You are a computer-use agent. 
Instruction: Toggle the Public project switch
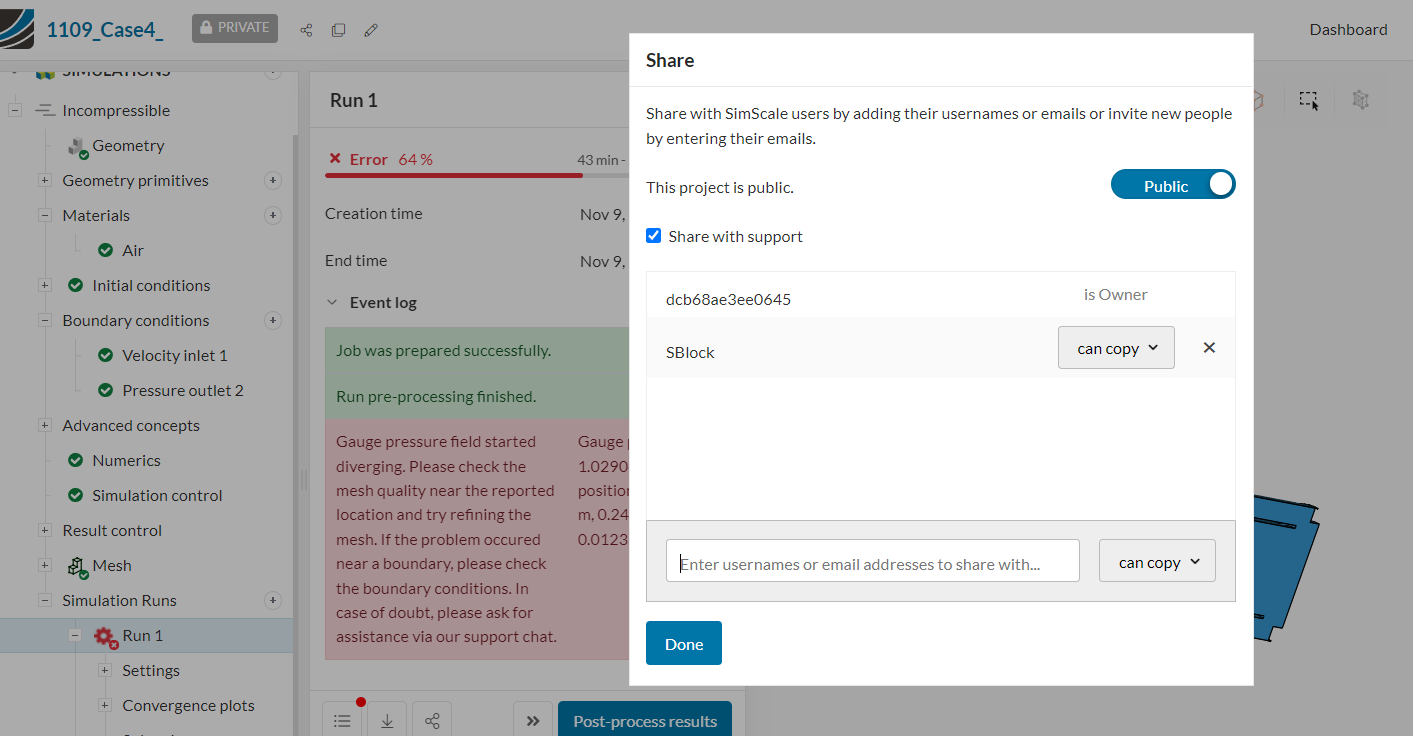pos(1173,185)
